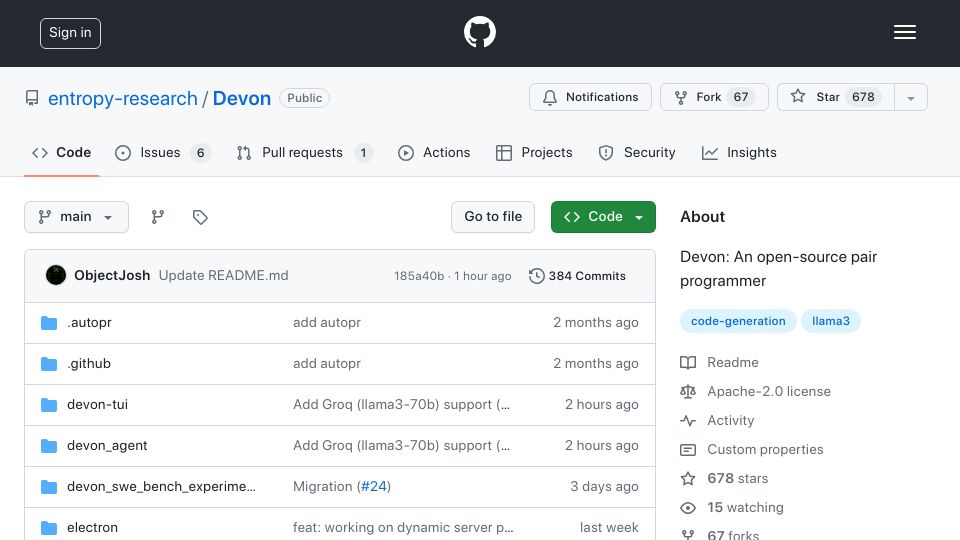Click the Notifications bell button

tap(590, 97)
